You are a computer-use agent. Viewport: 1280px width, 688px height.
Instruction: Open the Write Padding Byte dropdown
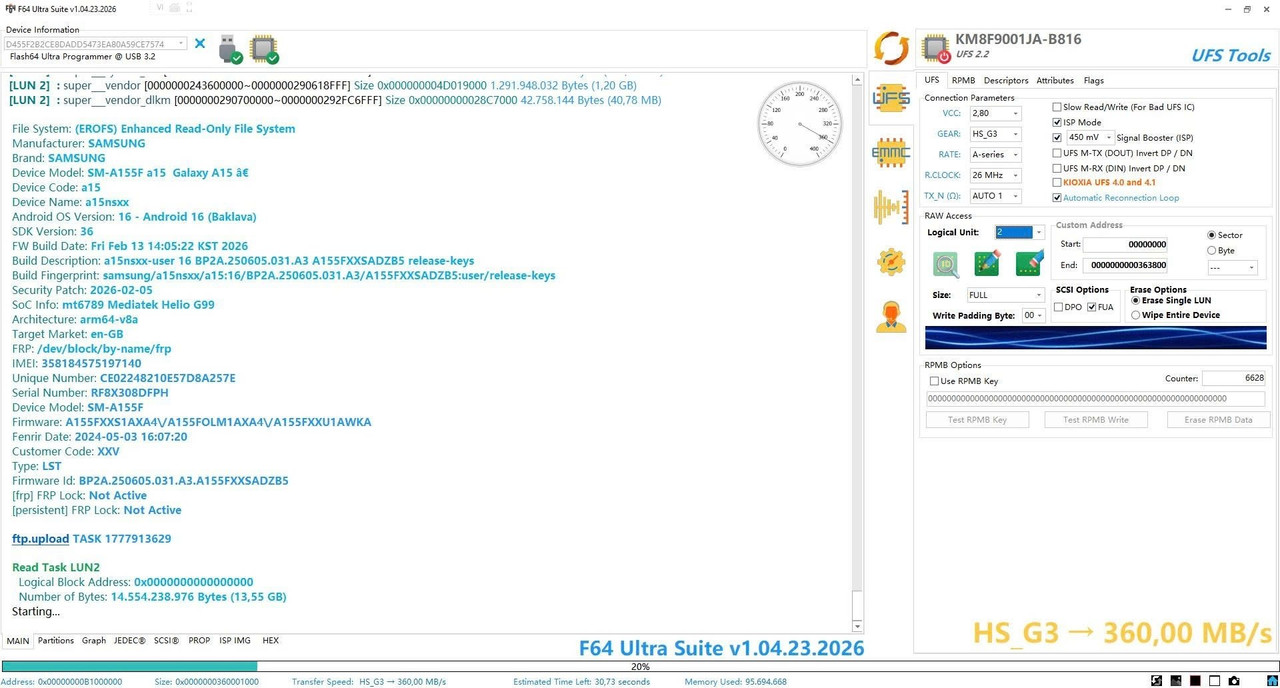click(x=1033, y=315)
